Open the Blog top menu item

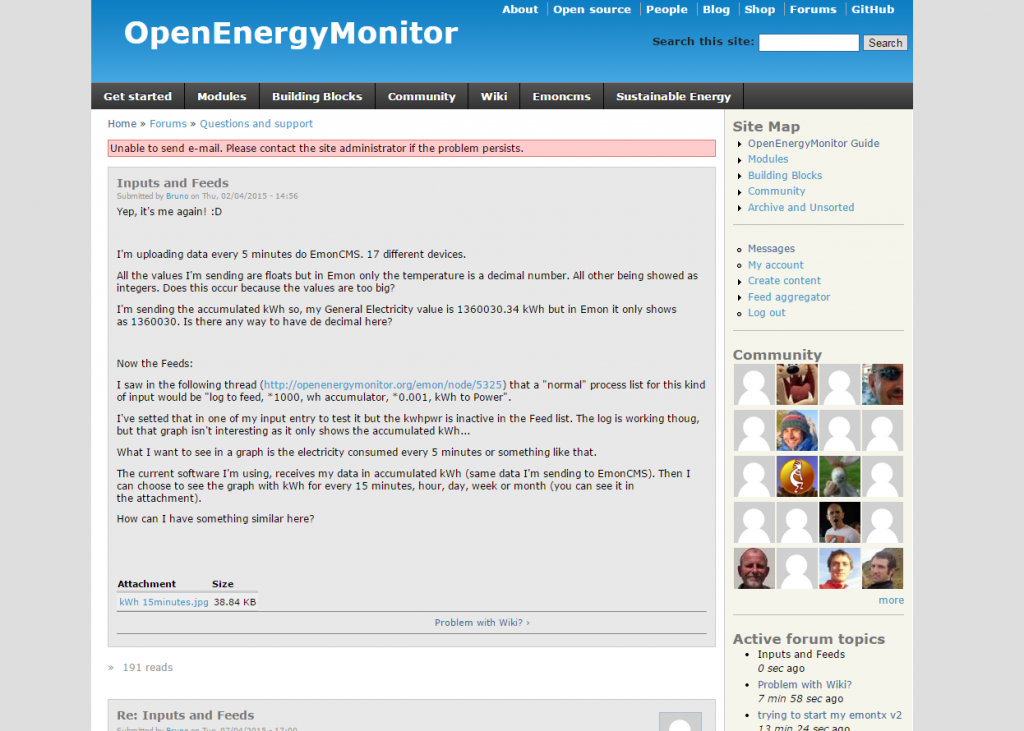coord(716,10)
